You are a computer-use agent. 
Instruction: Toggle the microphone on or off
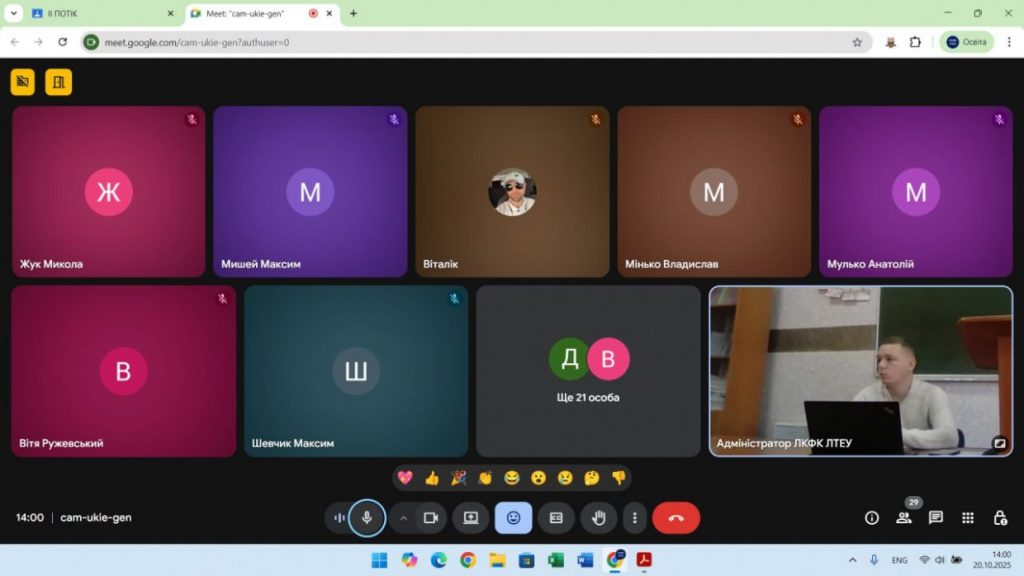[367, 518]
